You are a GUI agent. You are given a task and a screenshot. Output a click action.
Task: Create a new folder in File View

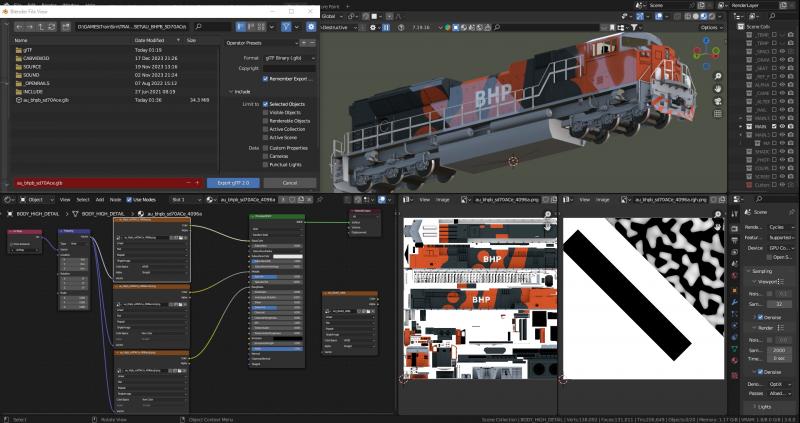pyautogui.click(x=66, y=27)
